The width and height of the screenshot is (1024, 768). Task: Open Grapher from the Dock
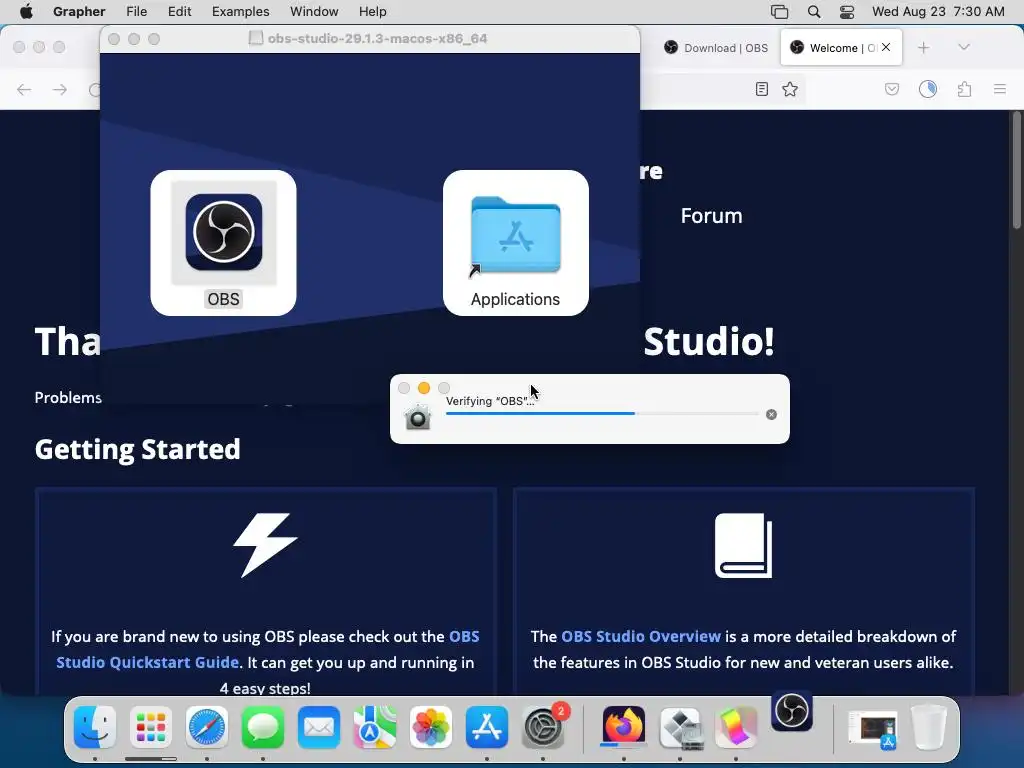point(736,727)
